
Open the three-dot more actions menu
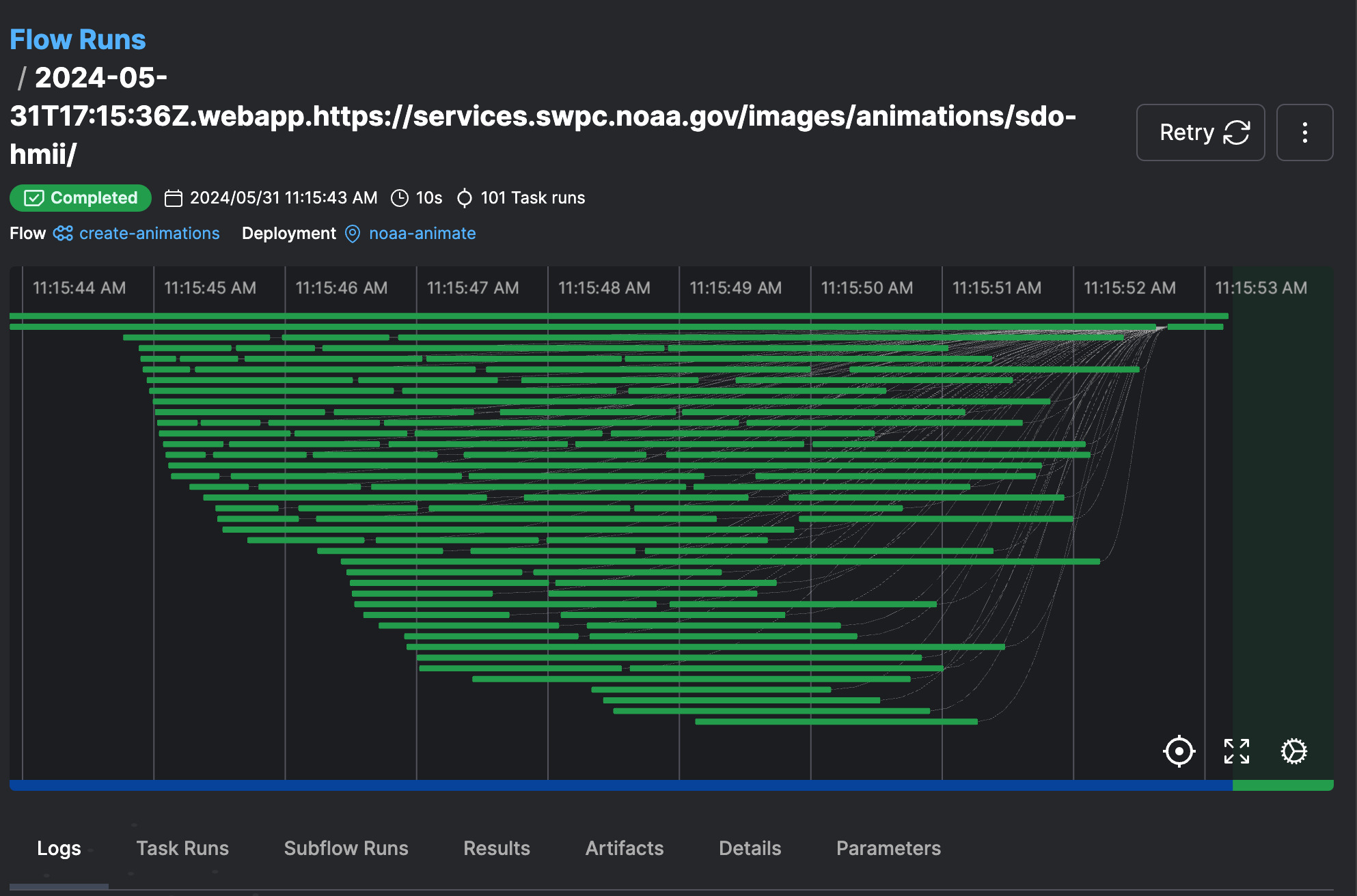[1304, 132]
